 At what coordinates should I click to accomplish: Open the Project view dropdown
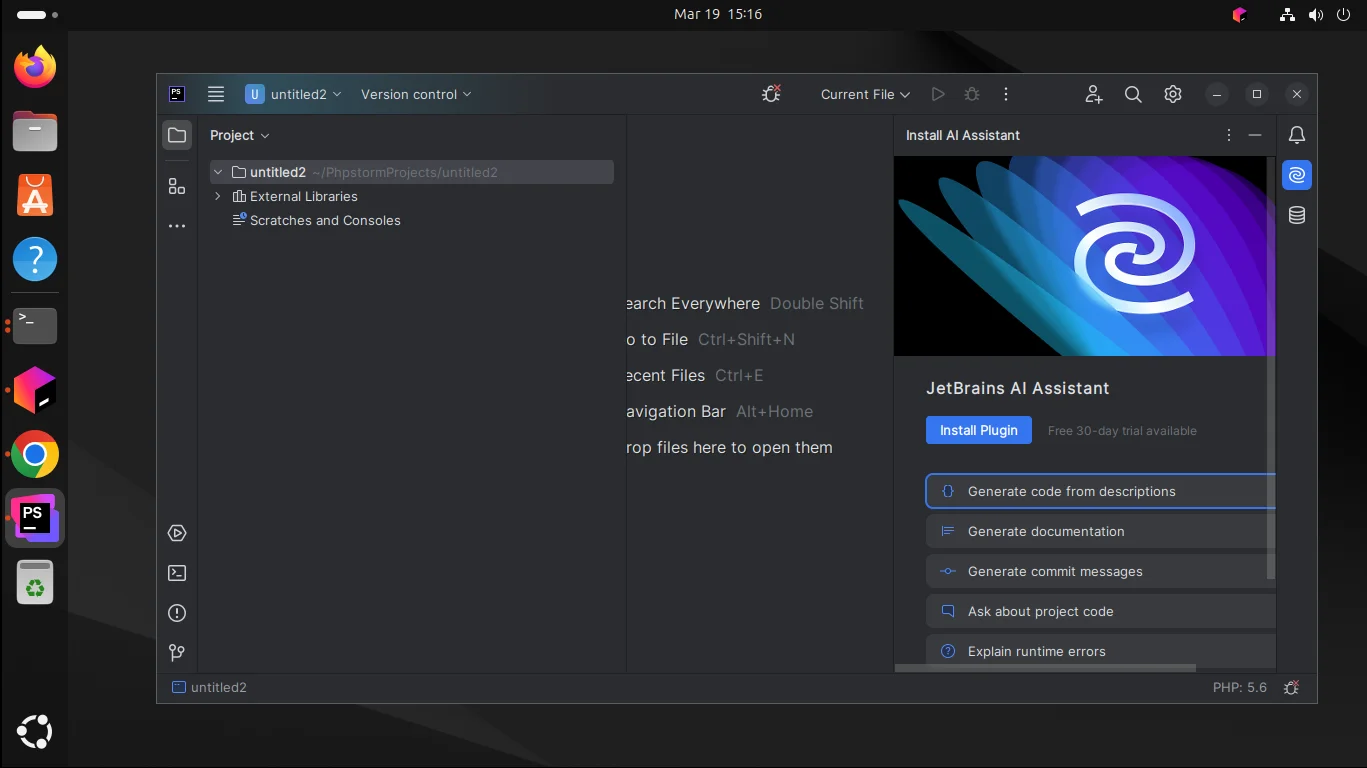tap(239, 135)
